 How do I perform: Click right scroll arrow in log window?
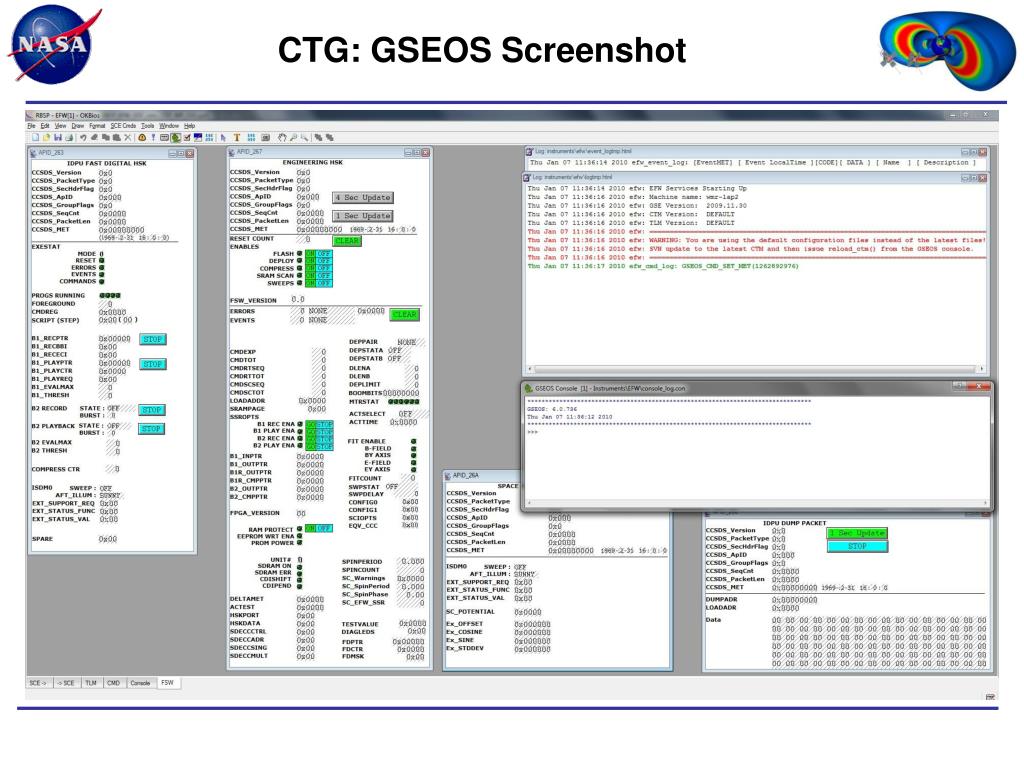coord(982,369)
